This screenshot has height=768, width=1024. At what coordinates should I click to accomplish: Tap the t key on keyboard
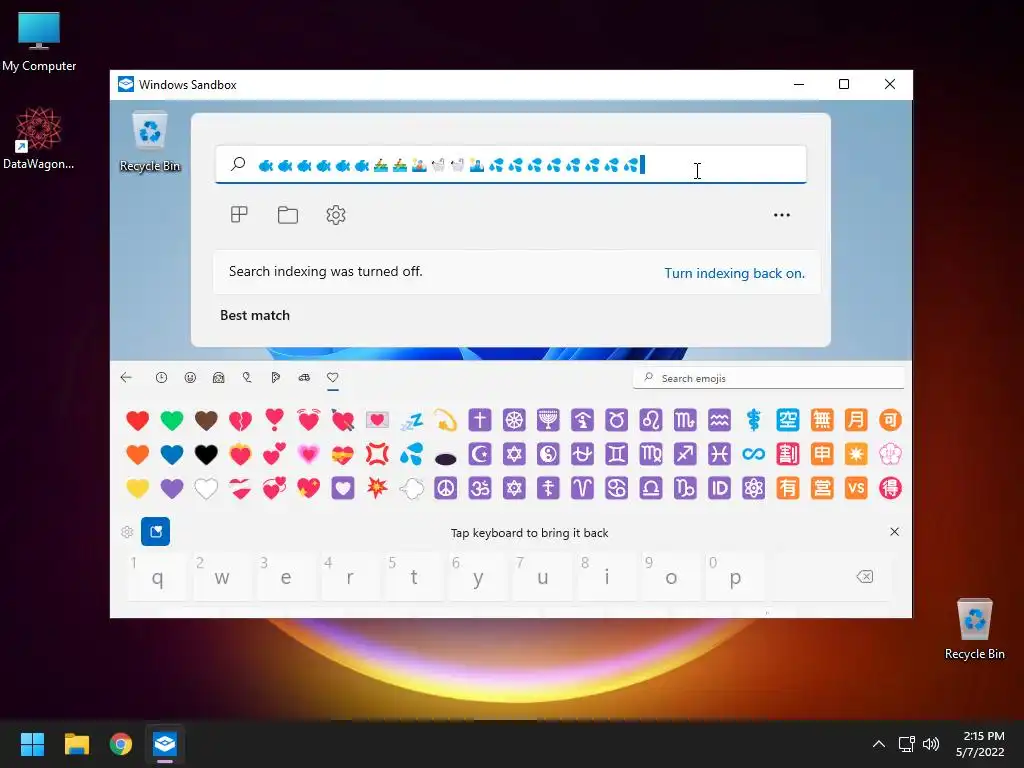[414, 577]
